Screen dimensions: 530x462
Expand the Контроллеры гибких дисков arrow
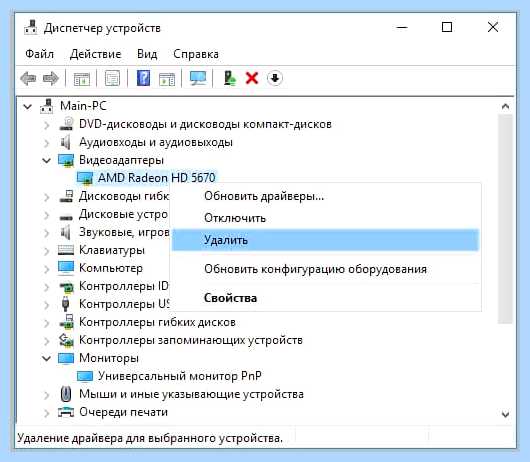point(47,323)
